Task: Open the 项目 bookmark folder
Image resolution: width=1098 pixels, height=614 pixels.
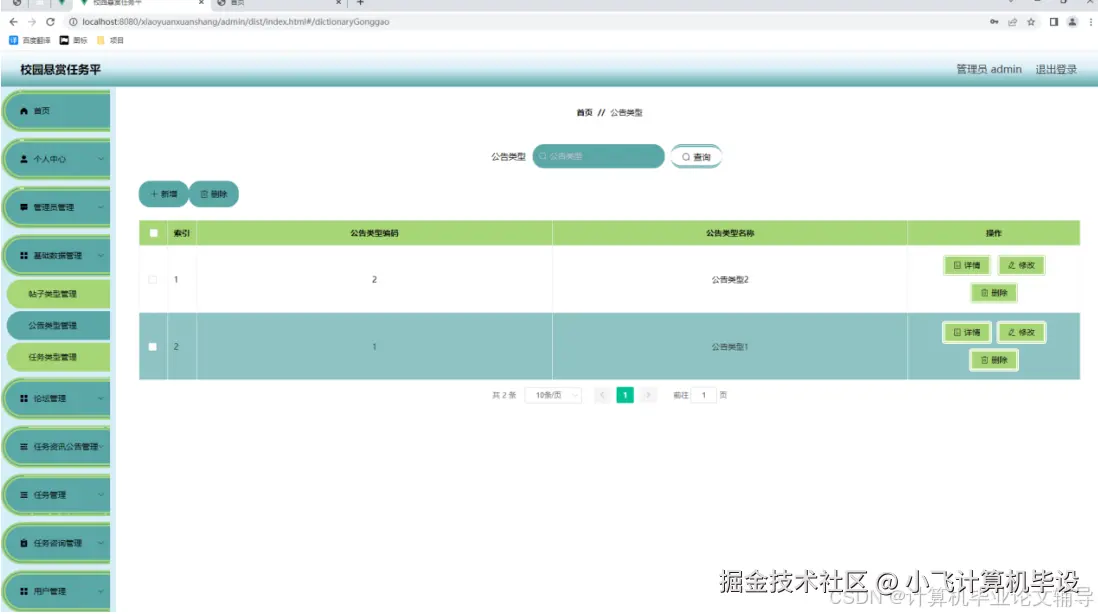Action: coord(110,41)
